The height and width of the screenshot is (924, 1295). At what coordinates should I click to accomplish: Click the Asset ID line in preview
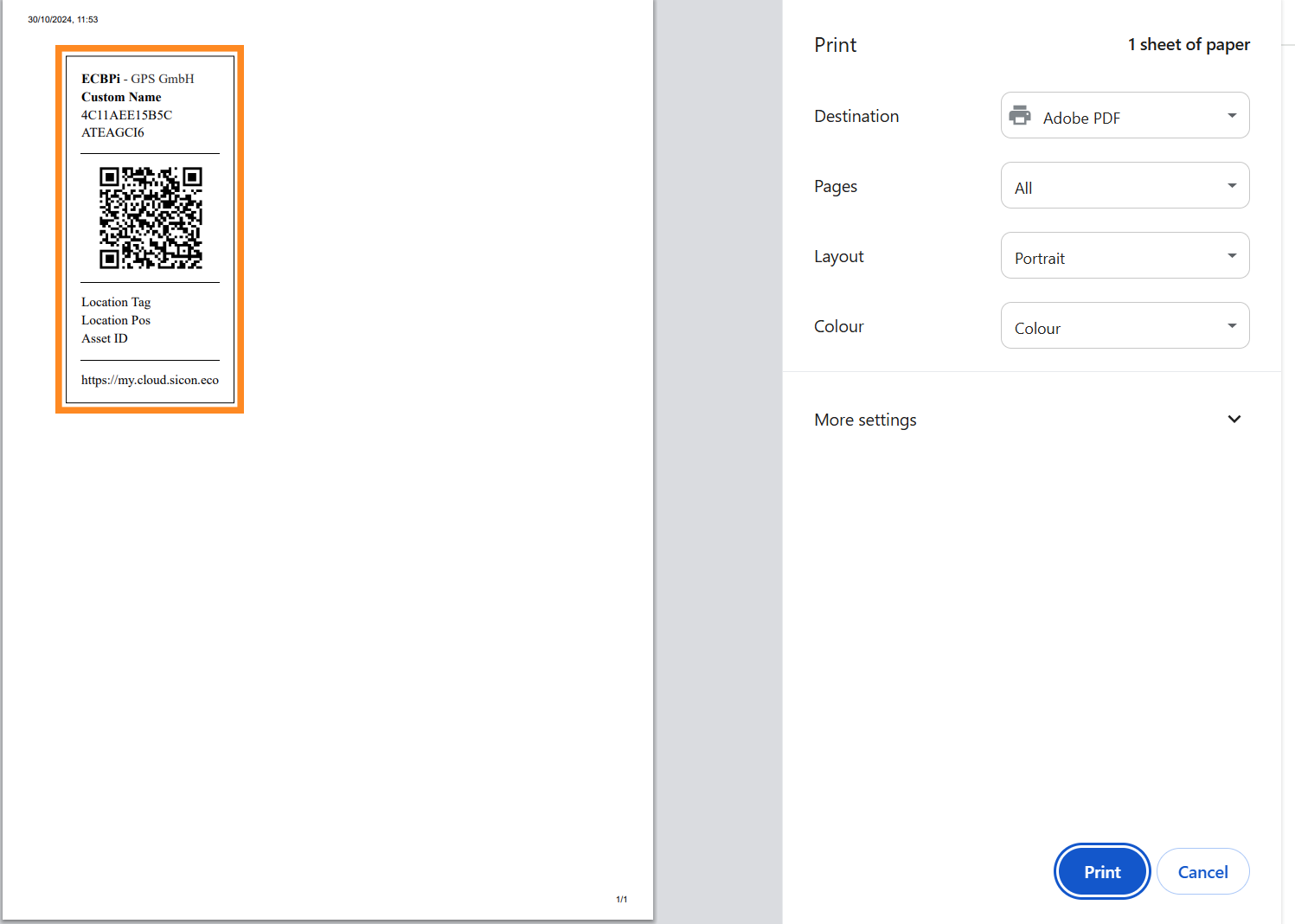[105, 338]
